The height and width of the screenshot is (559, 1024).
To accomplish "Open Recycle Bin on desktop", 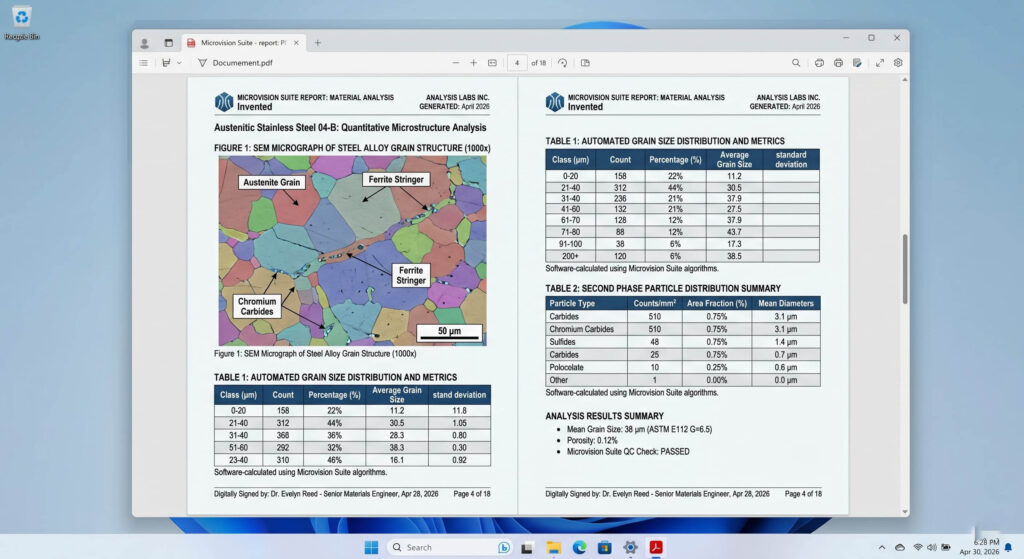I will coord(22,23).
